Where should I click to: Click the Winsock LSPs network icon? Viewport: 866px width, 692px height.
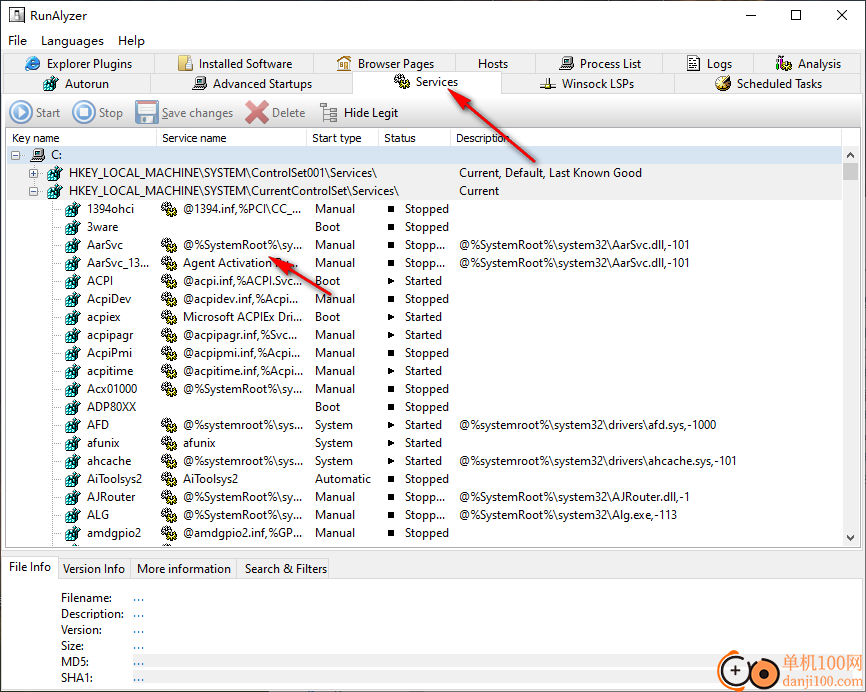point(548,84)
